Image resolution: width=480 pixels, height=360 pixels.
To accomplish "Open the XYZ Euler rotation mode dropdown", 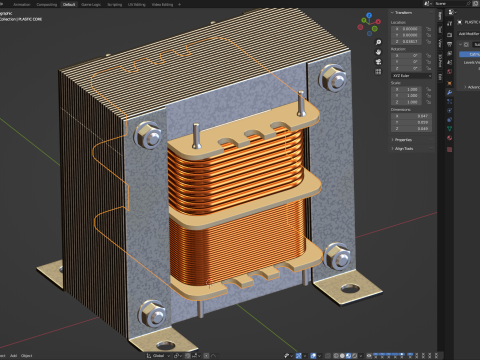I will tap(412, 76).
